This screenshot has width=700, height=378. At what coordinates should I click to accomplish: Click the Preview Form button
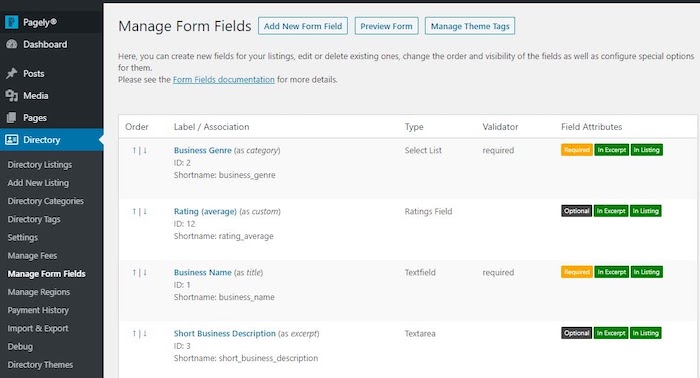pyautogui.click(x=387, y=26)
